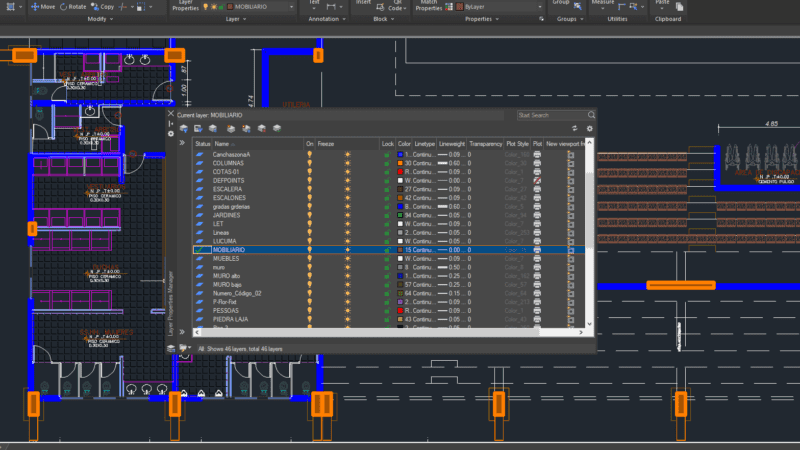Viewport: 800px width, 450px height.
Task: Open the ByLayer color dropdown in ribbon
Action: [x=540, y=7]
